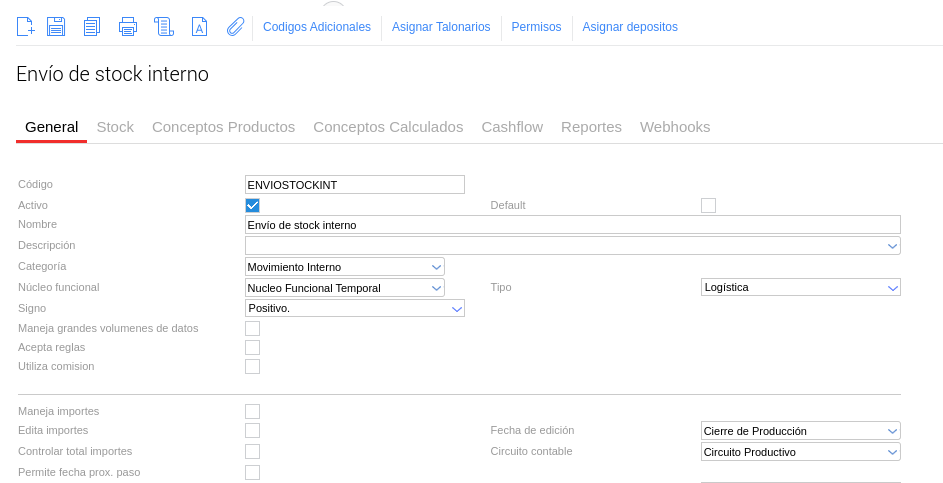The width and height of the screenshot is (943, 483).
Task: Click the Codigos Adicionales link
Action: click(x=317, y=27)
